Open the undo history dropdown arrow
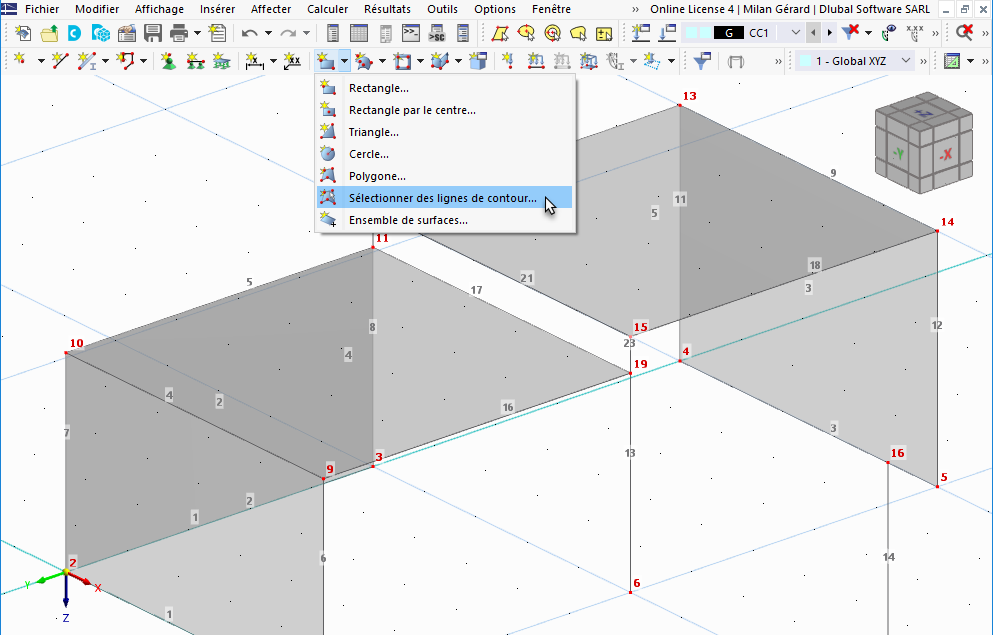The width and height of the screenshot is (993, 635). [x=268, y=33]
